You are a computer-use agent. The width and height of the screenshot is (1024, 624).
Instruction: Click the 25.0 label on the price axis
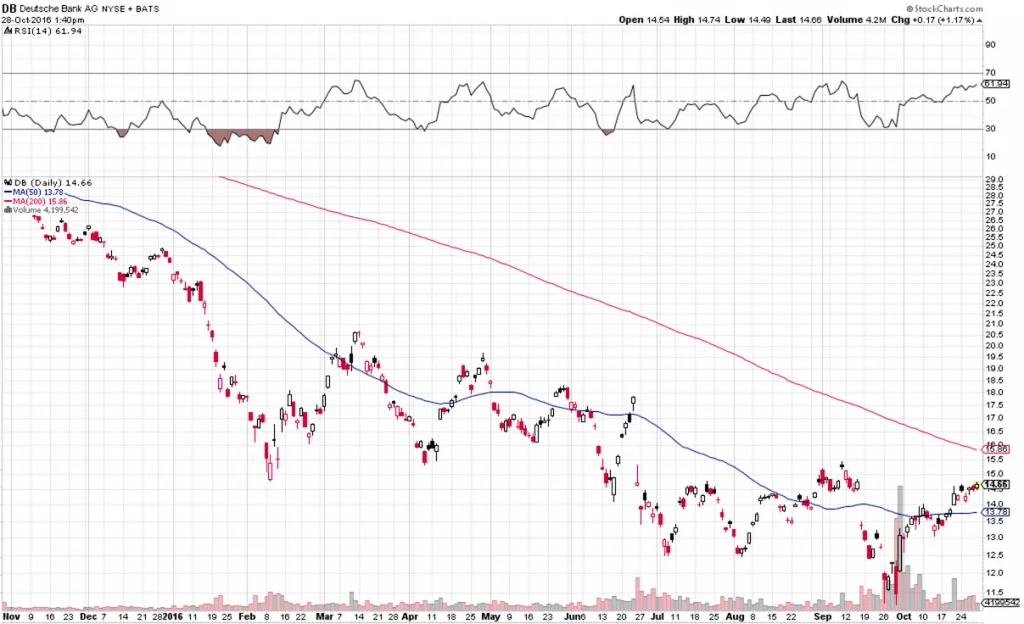(x=993, y=246)
